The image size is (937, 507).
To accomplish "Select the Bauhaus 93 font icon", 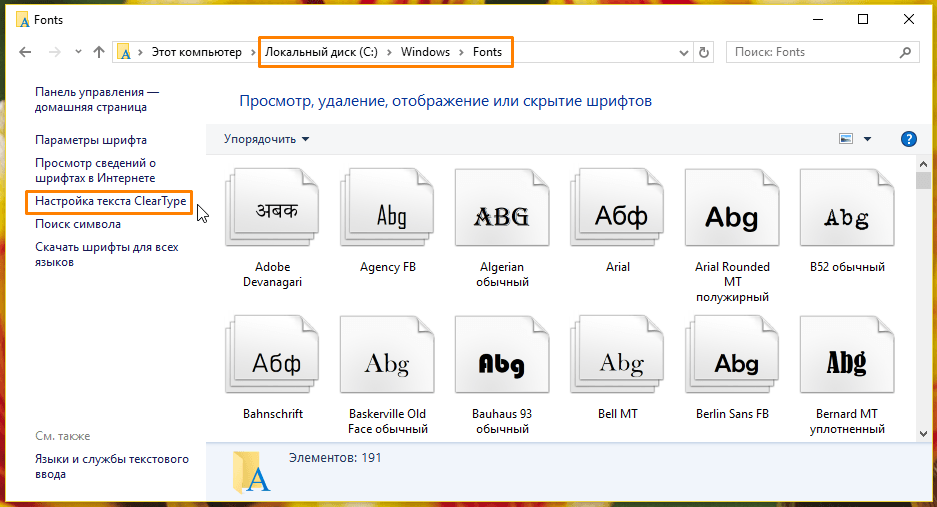I will [501, 360].
